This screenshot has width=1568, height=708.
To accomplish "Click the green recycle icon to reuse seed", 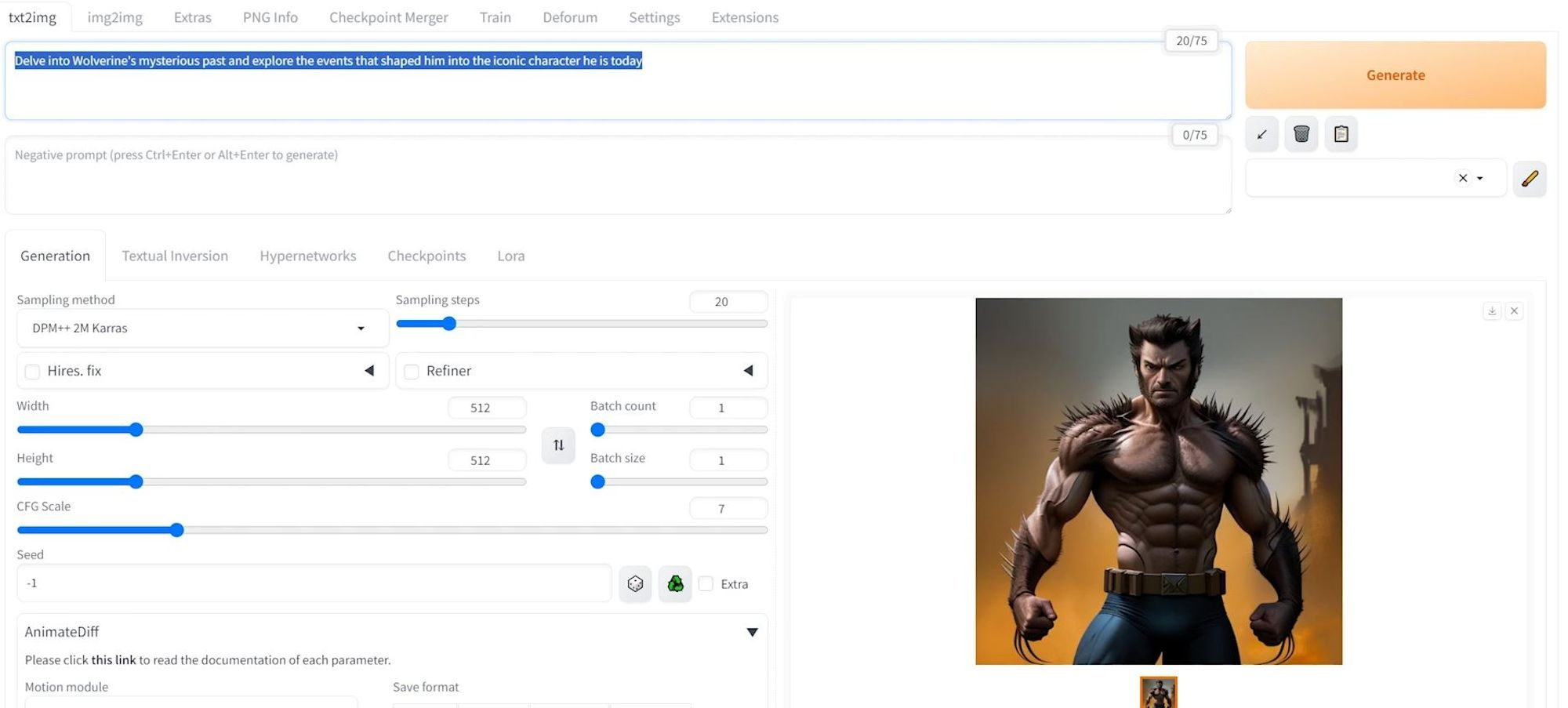I will pyautogui.click(x=675, y=583).
